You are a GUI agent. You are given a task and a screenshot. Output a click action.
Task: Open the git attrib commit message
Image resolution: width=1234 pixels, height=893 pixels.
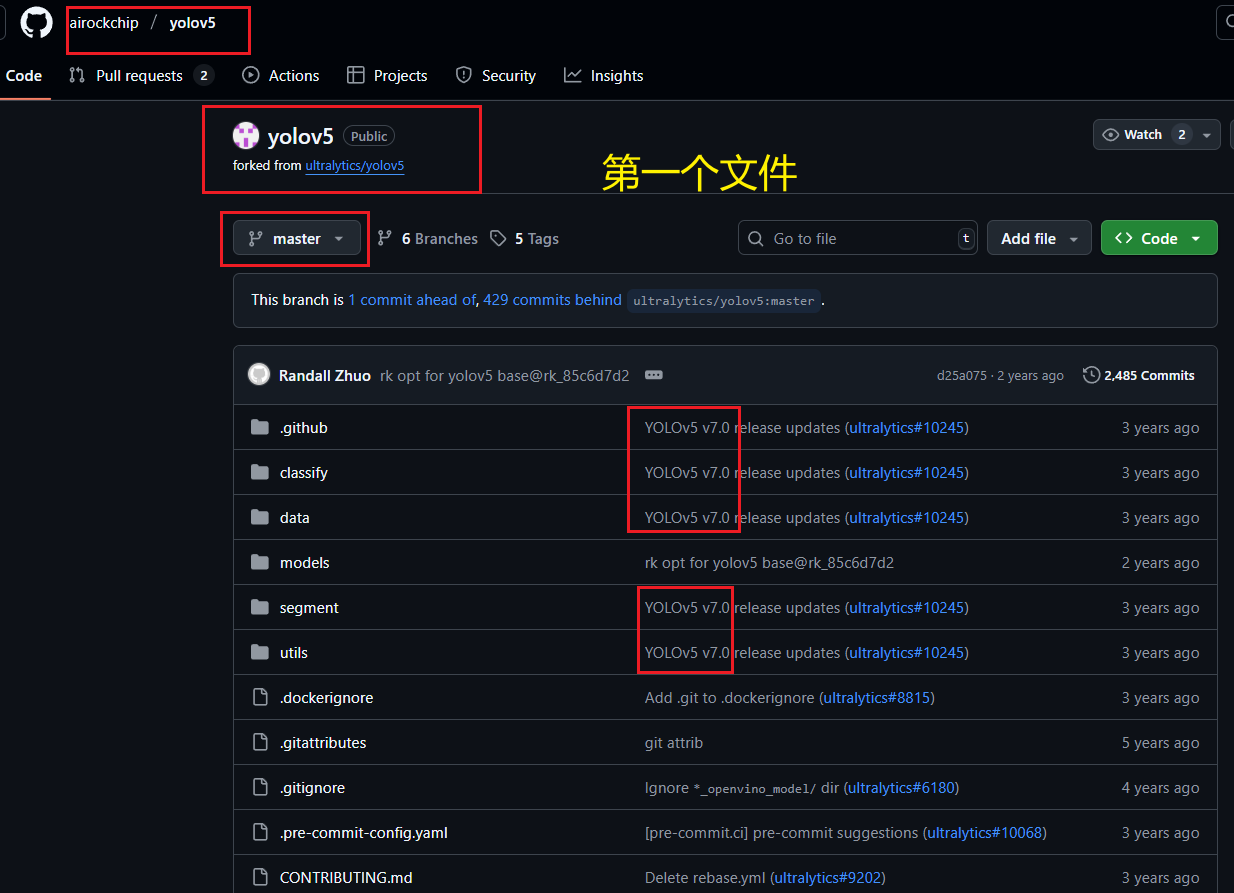click(674, 743)
